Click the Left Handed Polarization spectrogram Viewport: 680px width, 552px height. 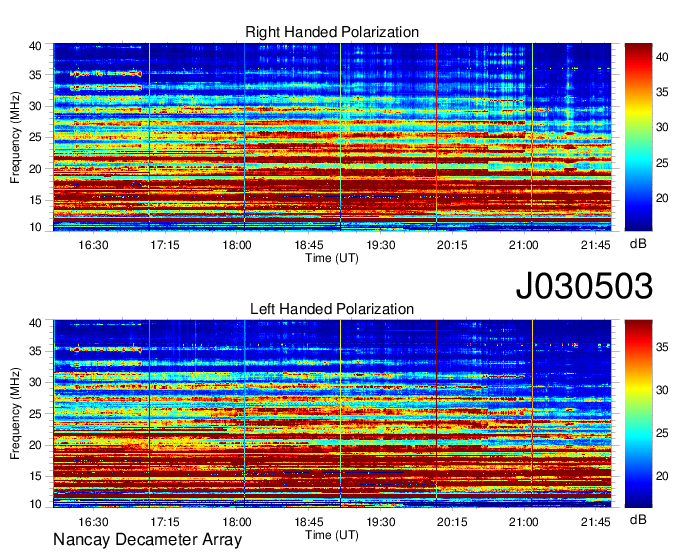pos(332,414)
